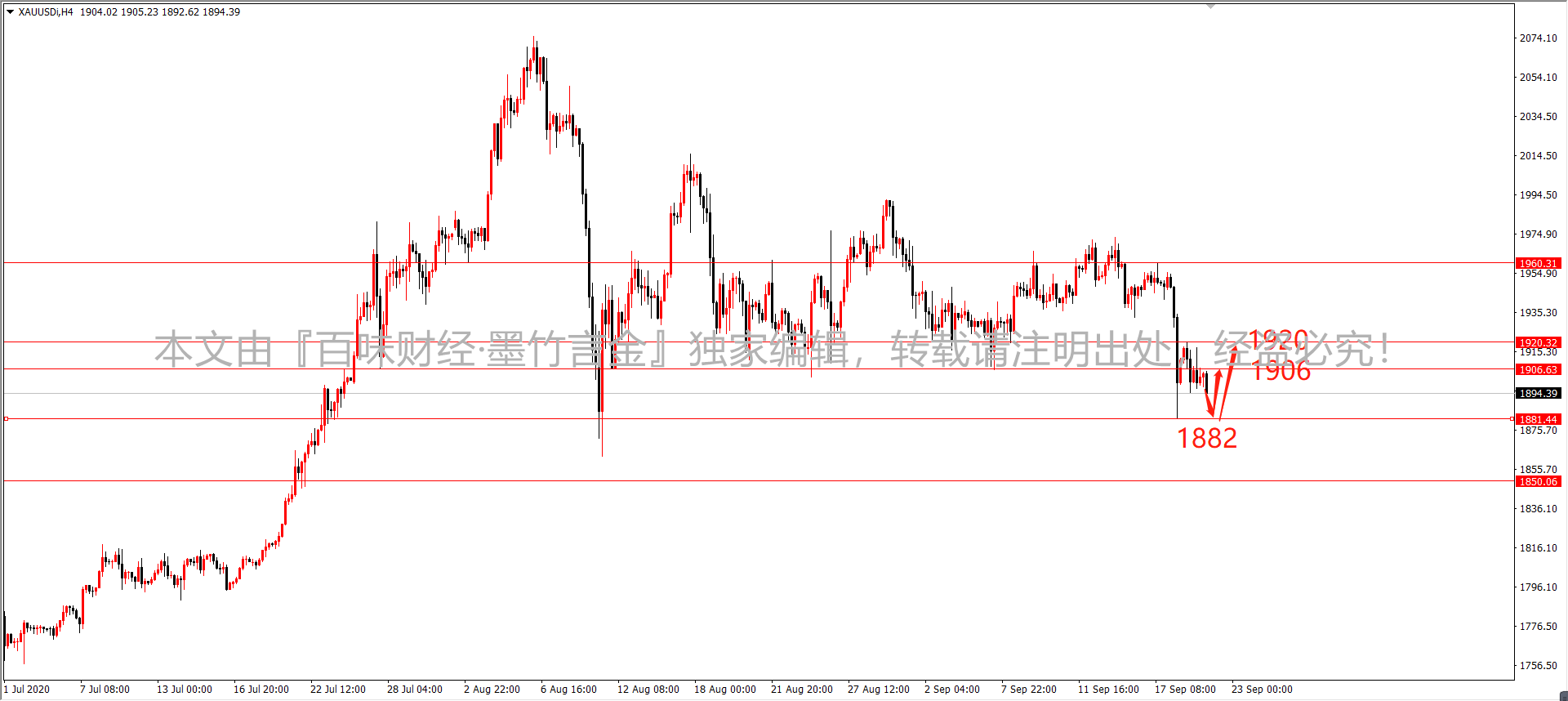Click the 22 Jul 12:00 time label
Image resolution: width=1568 pixels, height=701 pixels.
pos(338,690)
